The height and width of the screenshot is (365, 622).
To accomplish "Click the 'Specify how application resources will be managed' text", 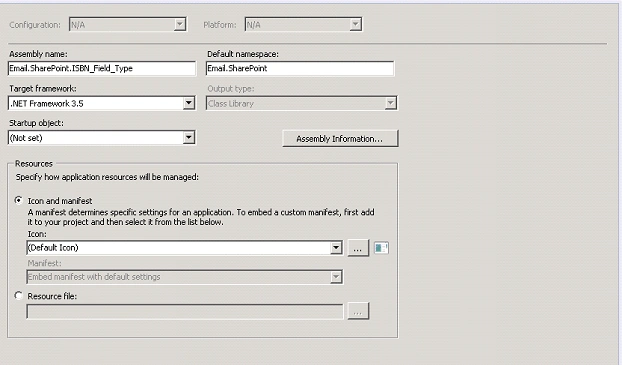I will point(107,177).
